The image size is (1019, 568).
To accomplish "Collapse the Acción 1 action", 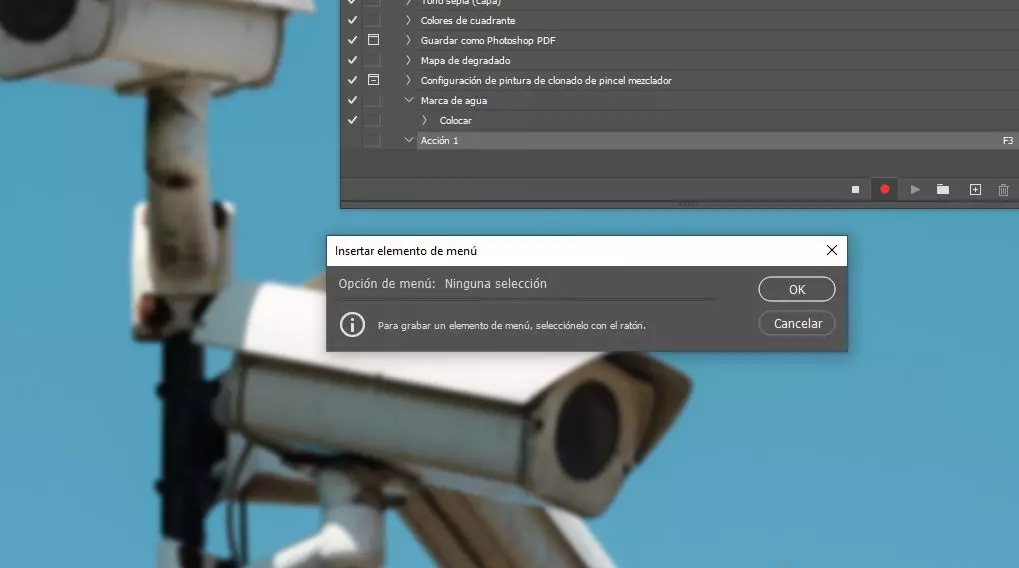I will coord(408,140).
